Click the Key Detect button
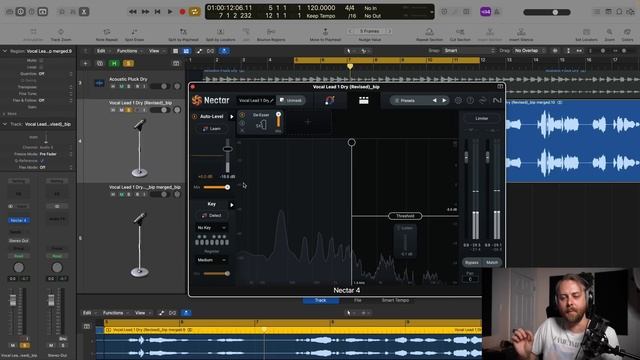This screenshot has height=360, width=640. 212,216
